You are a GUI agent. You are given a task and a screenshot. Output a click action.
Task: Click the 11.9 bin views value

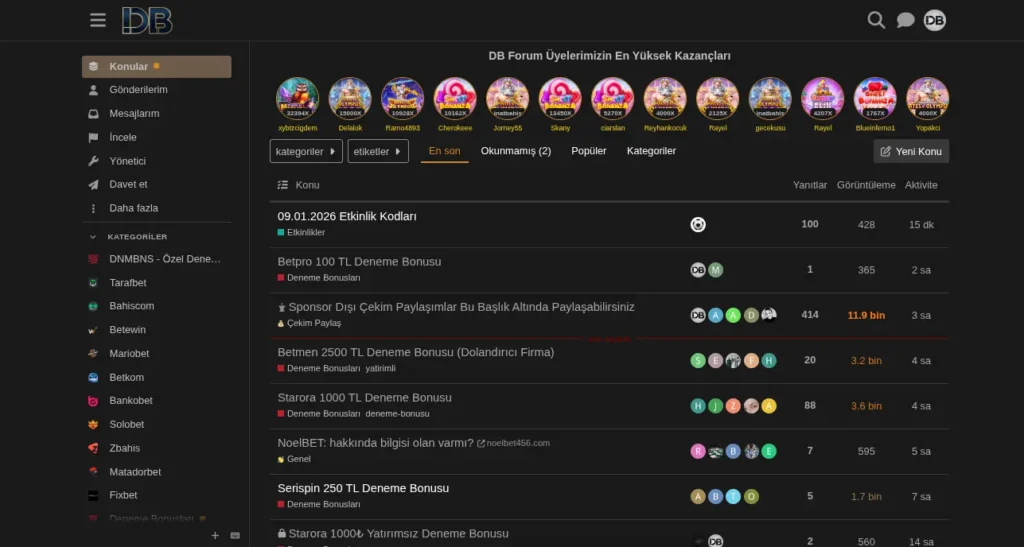pos(866,315)
